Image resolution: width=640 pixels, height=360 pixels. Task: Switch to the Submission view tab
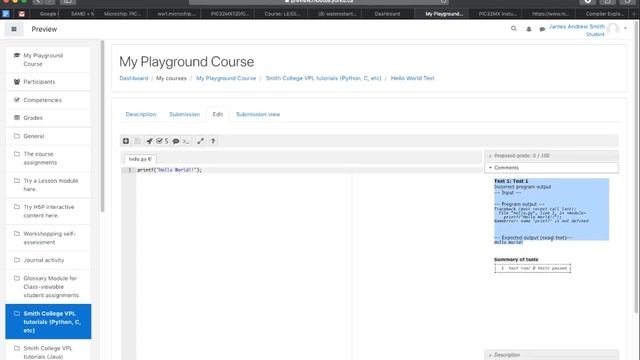pos(258,114)
